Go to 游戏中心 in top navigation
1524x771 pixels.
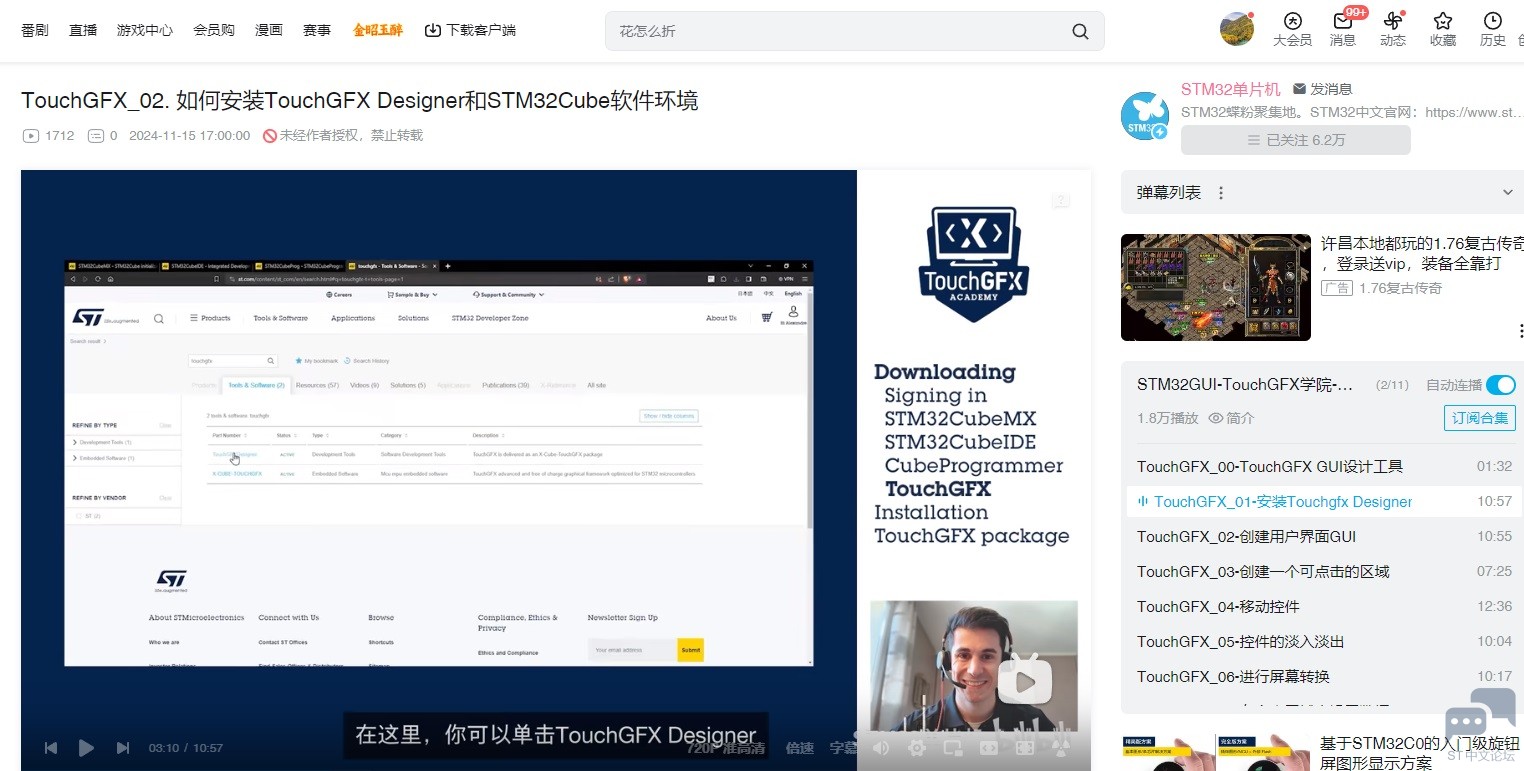(145, 30)
